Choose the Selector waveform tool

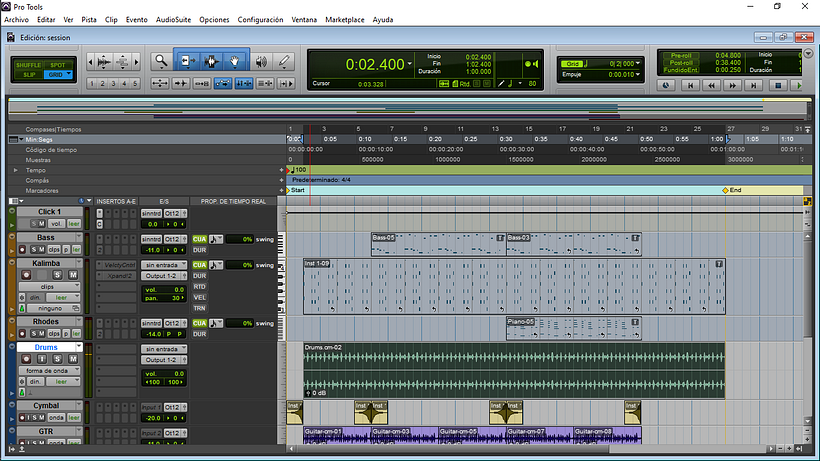pyautogui.click(x=211, y=61)
